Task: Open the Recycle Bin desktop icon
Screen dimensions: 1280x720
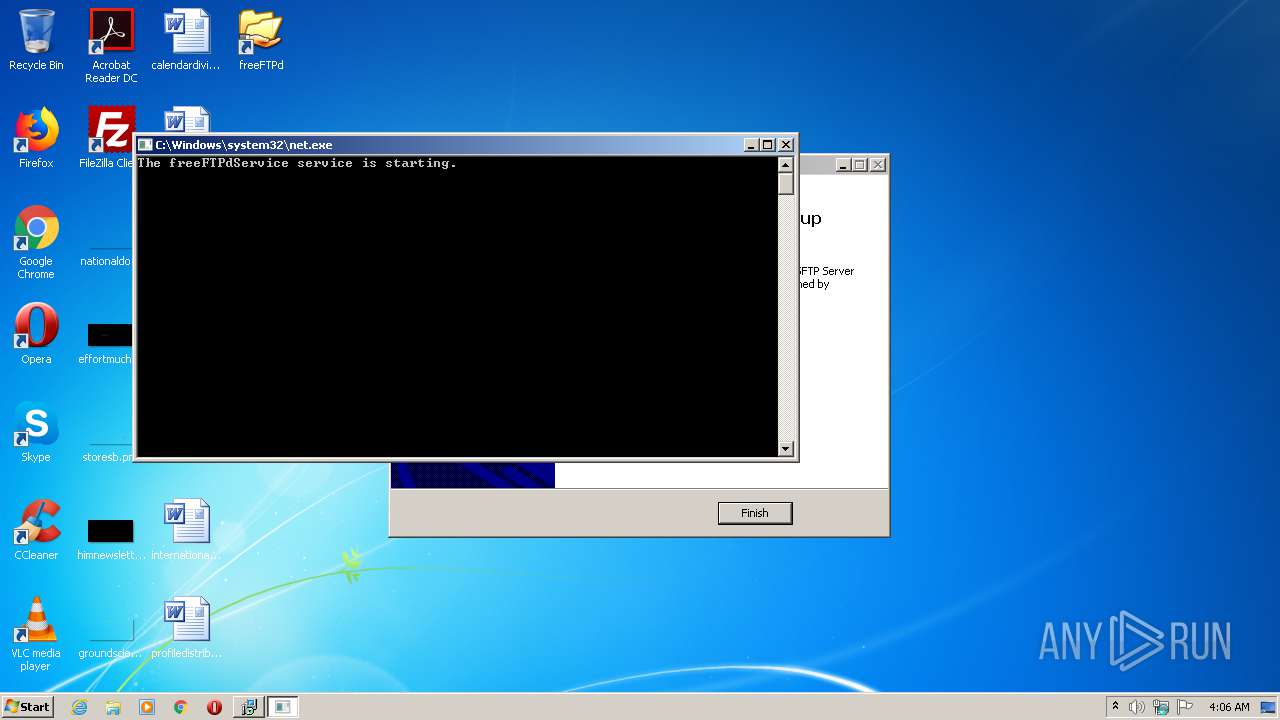Action: (x=36, y=40)
